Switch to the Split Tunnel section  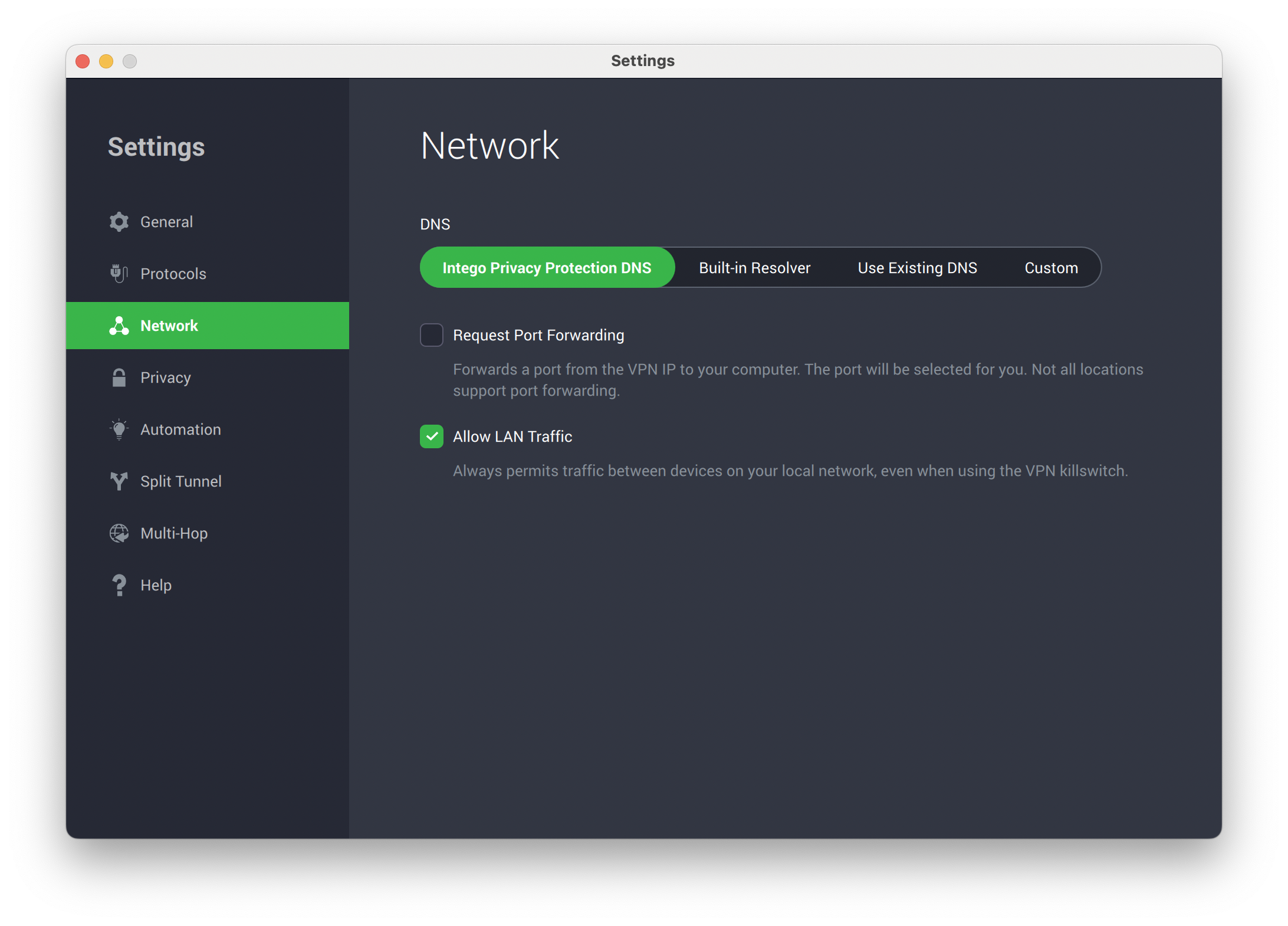[x=208, y=481]
